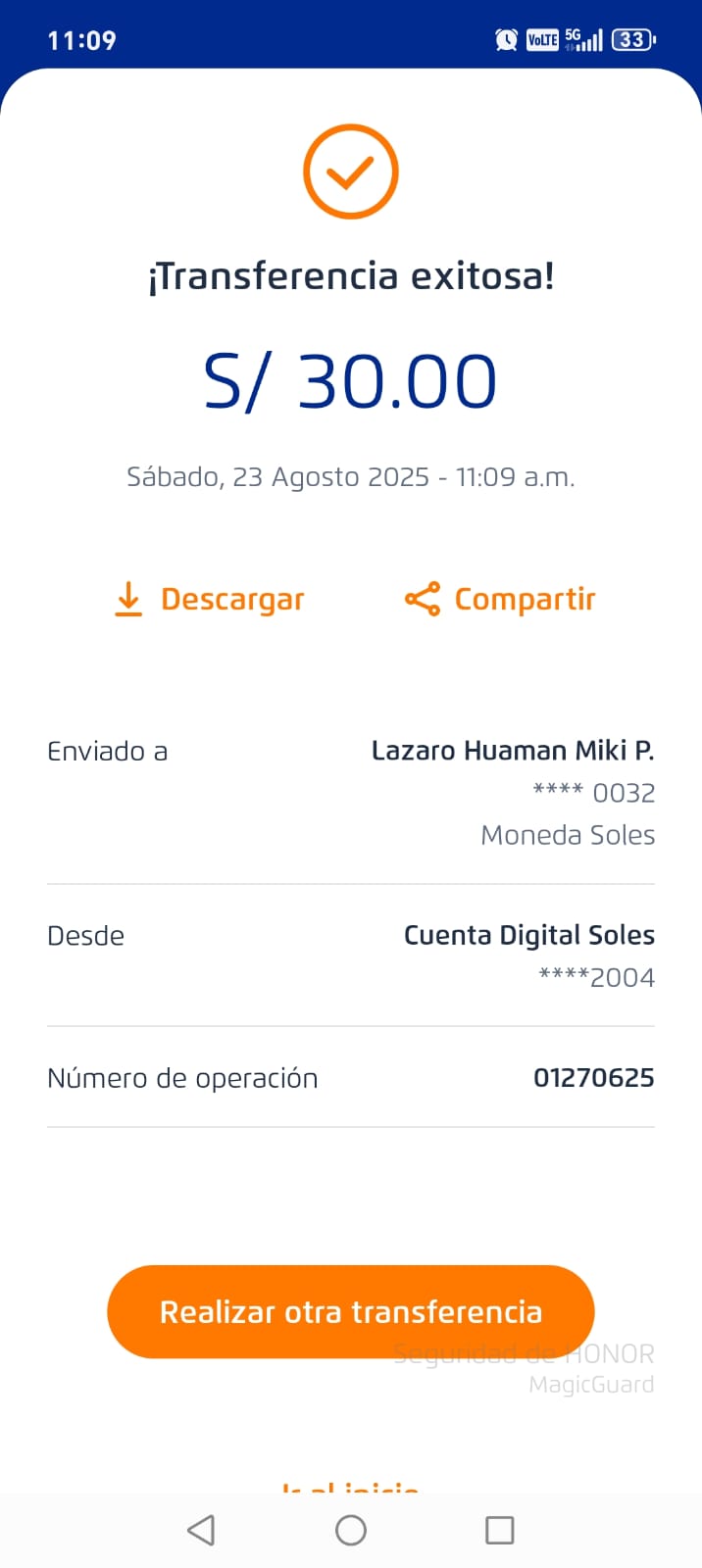The height and width of the screenshot is (1568, 702).
Task: Tap the status bar clock 11:09
Action: 81,40
